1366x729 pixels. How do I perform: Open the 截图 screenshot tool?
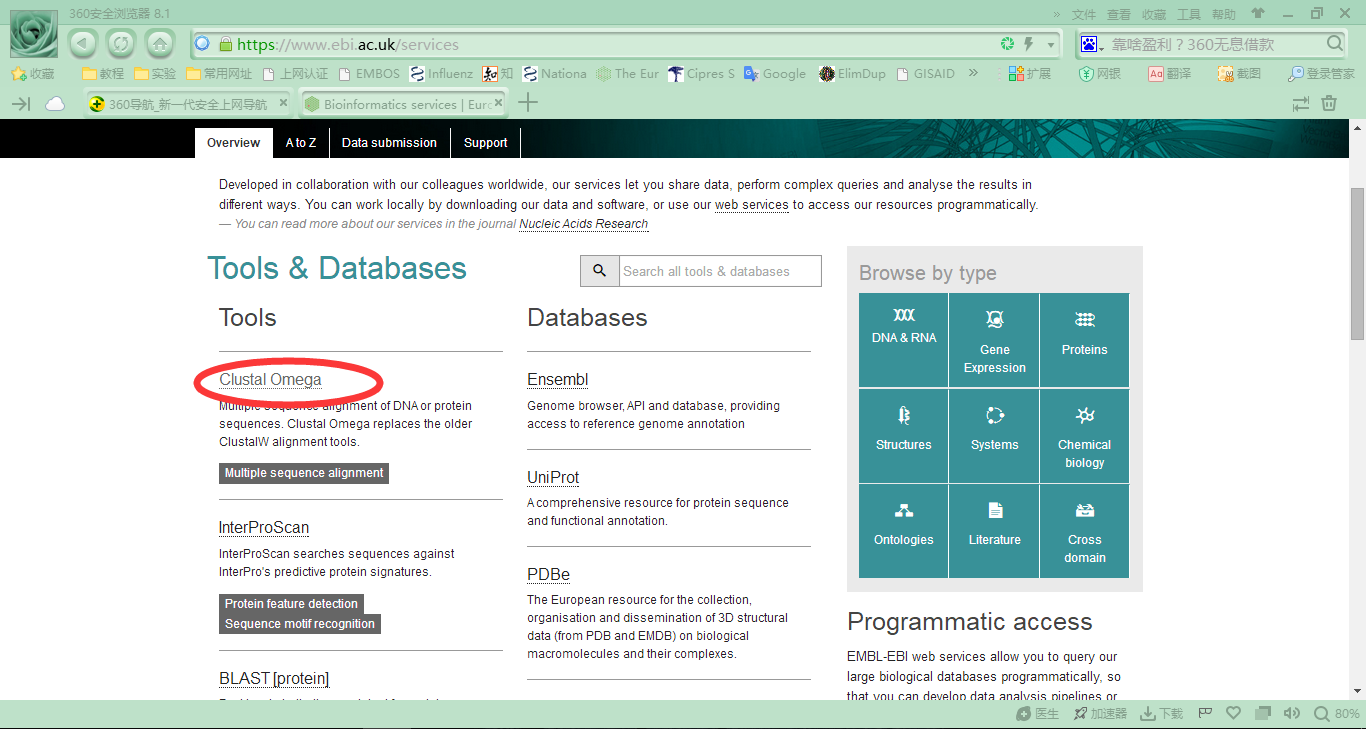[1239, 74]
